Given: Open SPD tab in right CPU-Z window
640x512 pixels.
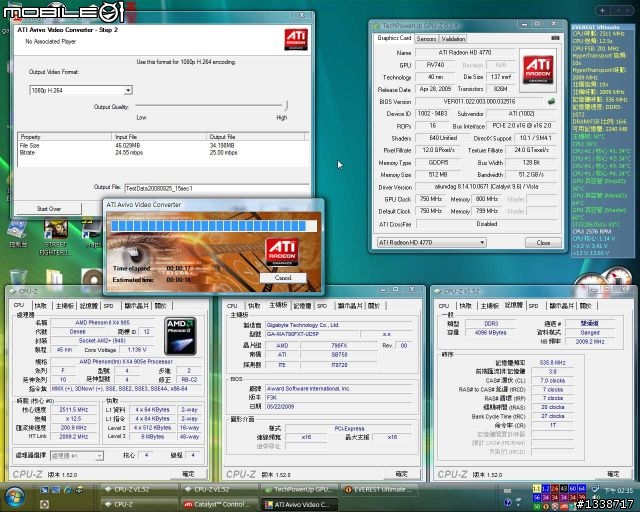Looking at the screenshot, I should 533,305.
